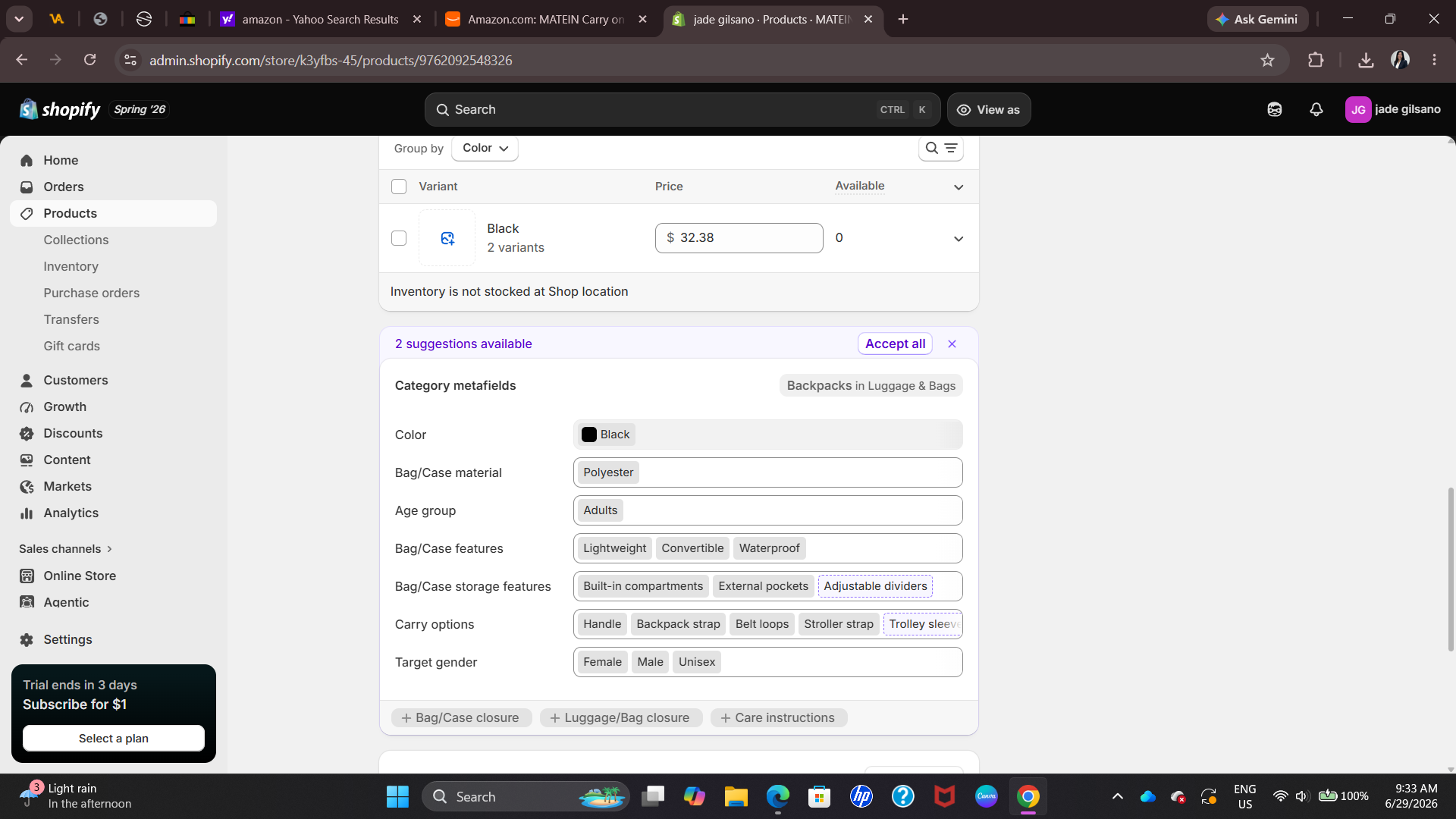Click the Polyester material tag

(608, 472)
